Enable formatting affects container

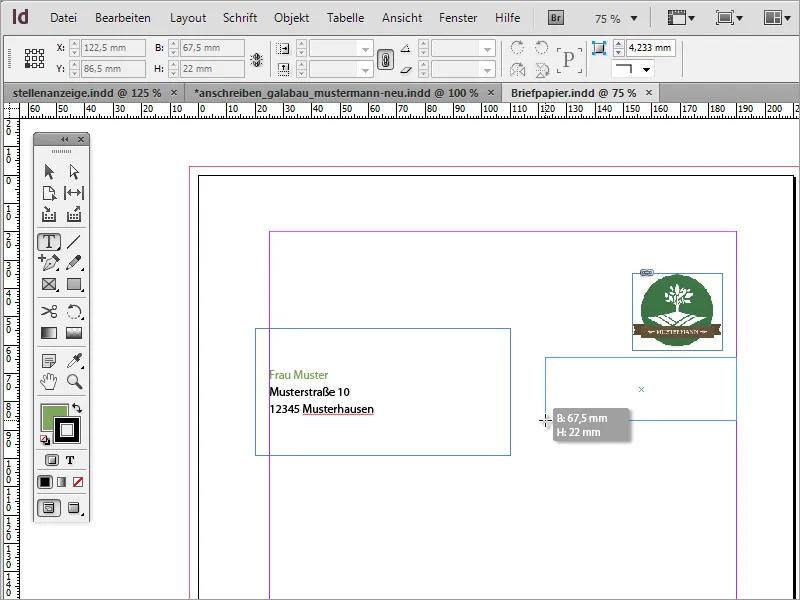(52, 460)
